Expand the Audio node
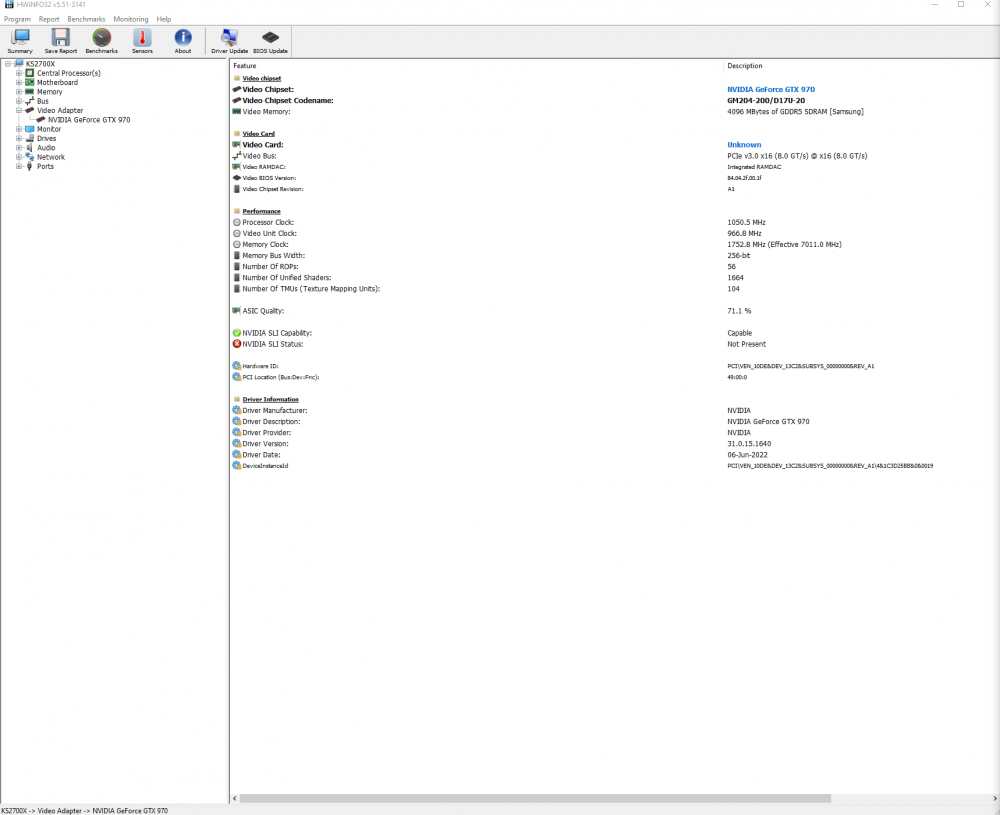 tap(19, 147)
